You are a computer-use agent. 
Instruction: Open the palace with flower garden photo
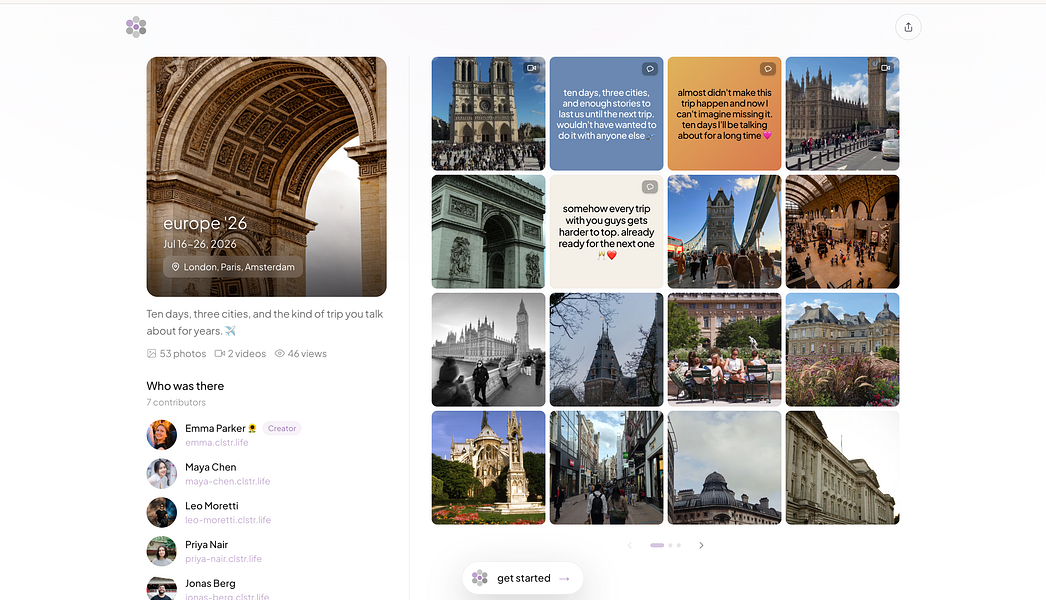(x=843, y=350)
